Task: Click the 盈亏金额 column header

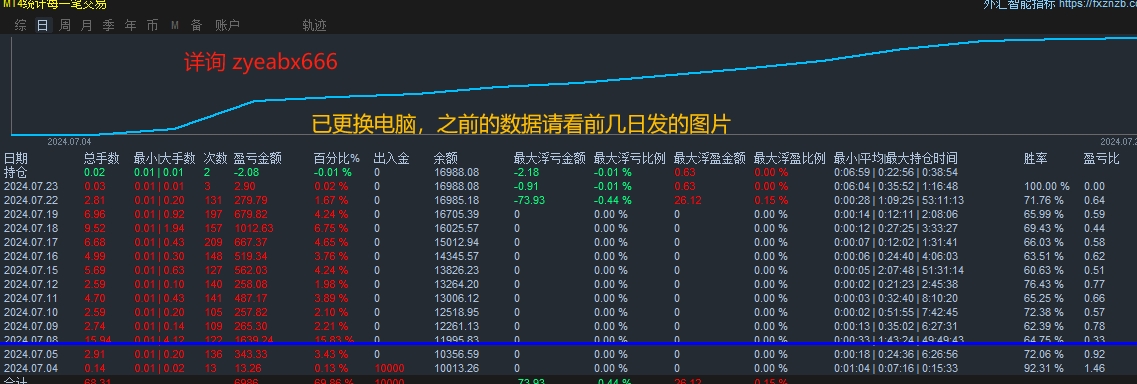Action: pos(257,158)
